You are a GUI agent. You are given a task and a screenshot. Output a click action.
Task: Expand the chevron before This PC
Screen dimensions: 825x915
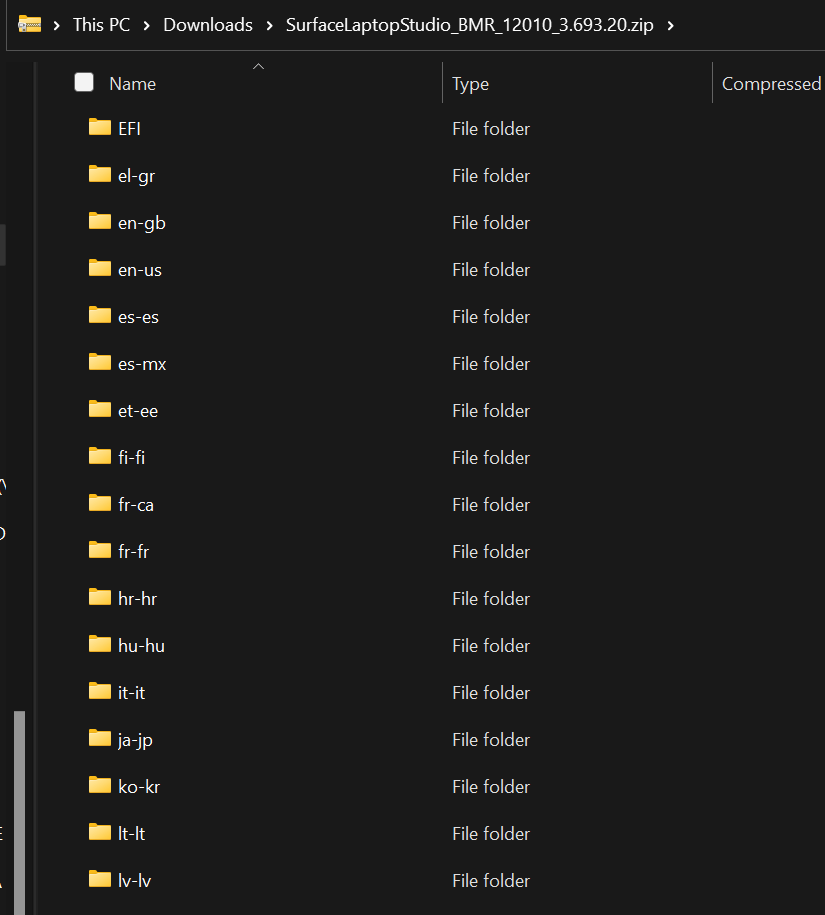[57, 26]
